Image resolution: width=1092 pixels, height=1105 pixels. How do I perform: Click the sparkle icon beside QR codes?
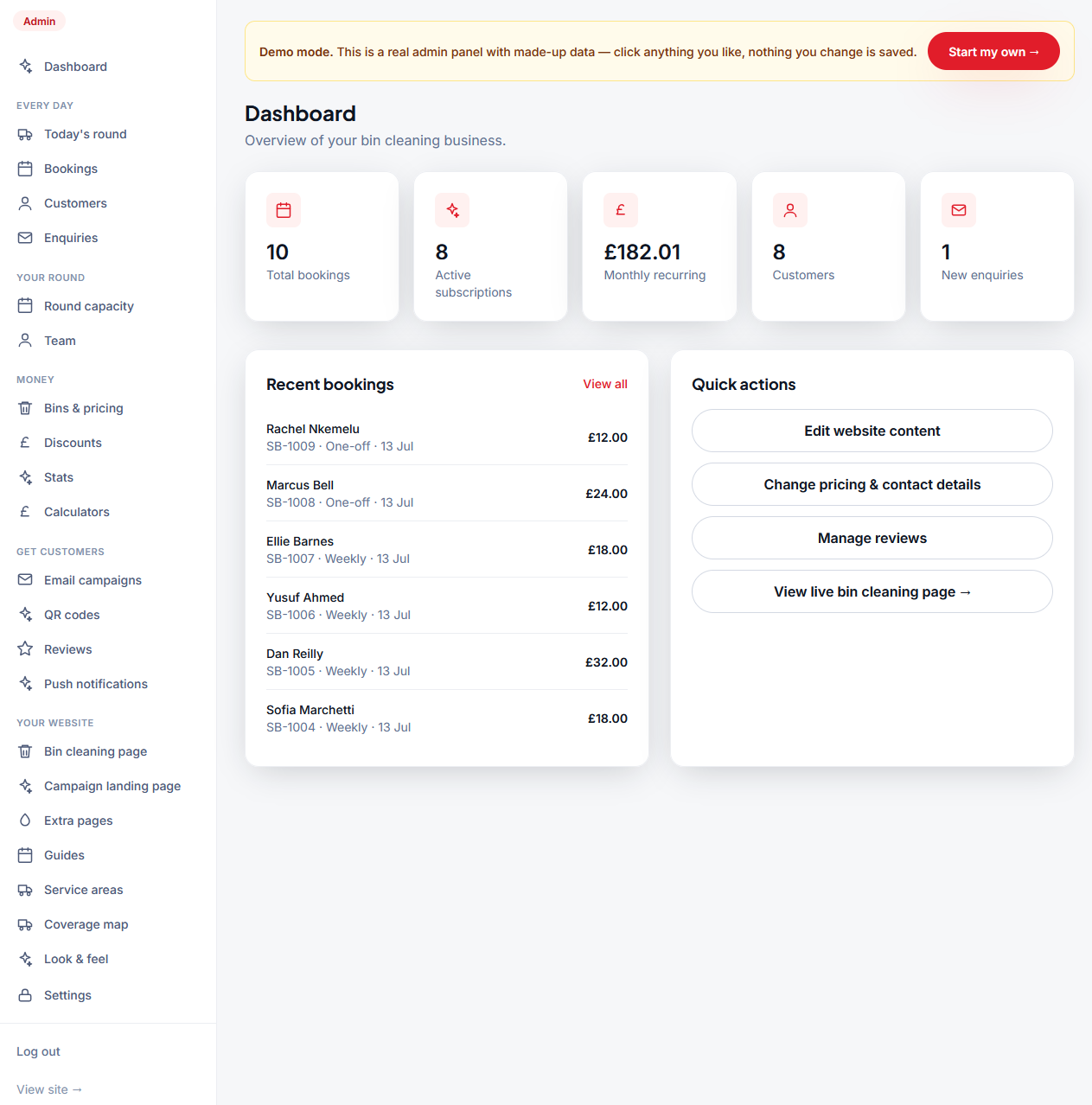click(25, 615)
